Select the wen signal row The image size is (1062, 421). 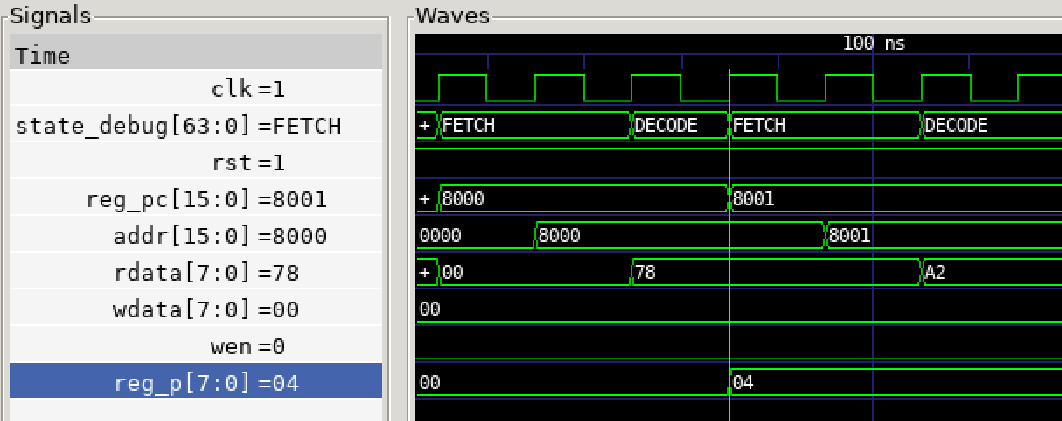[x=196, y=347]
